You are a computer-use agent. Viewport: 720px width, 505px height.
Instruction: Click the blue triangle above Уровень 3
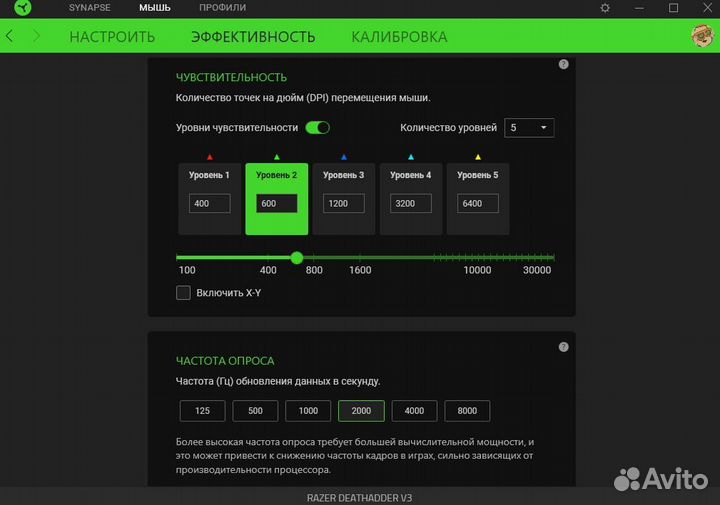coord(344,157)
